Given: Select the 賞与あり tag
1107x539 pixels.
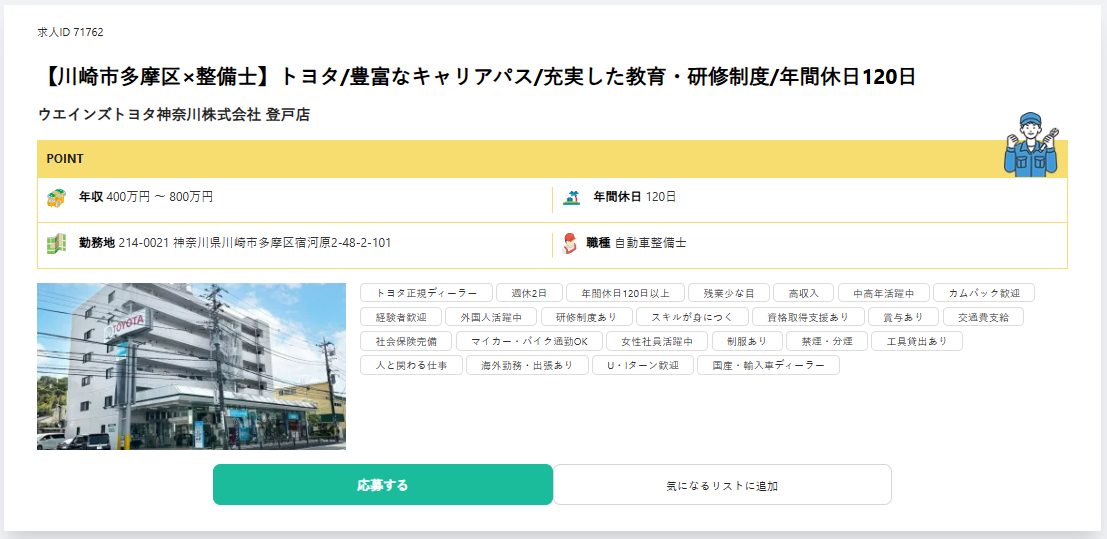Looking at the screenshot, I should (x=904, y=317).
